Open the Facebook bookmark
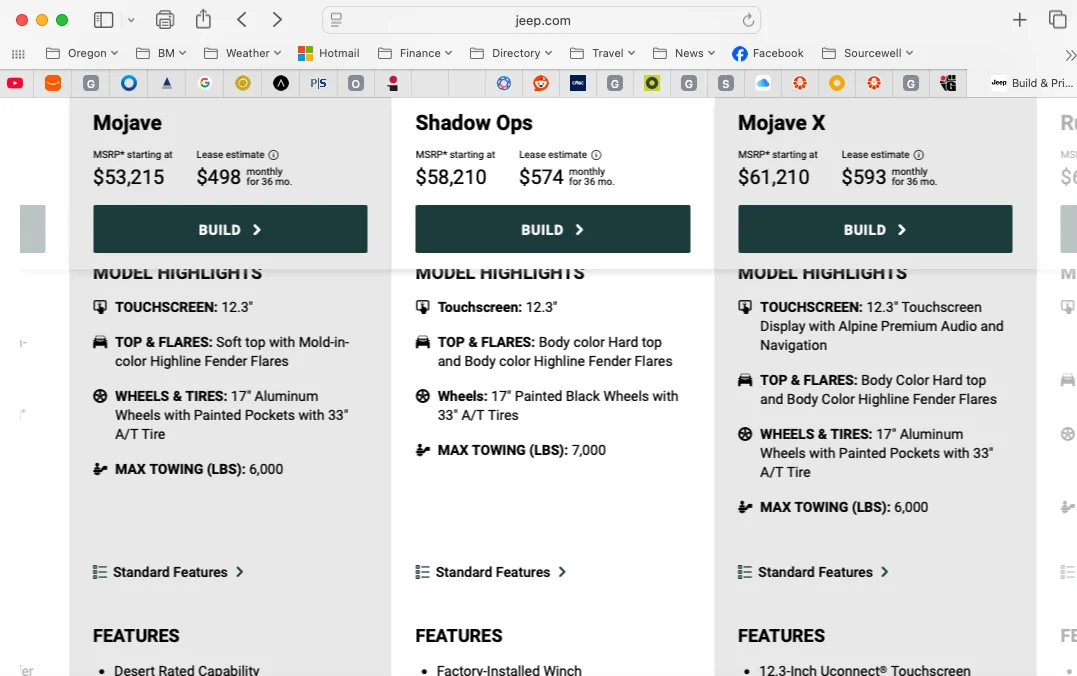This screenshot has width=1077, height=676. [x=768, y=53]
